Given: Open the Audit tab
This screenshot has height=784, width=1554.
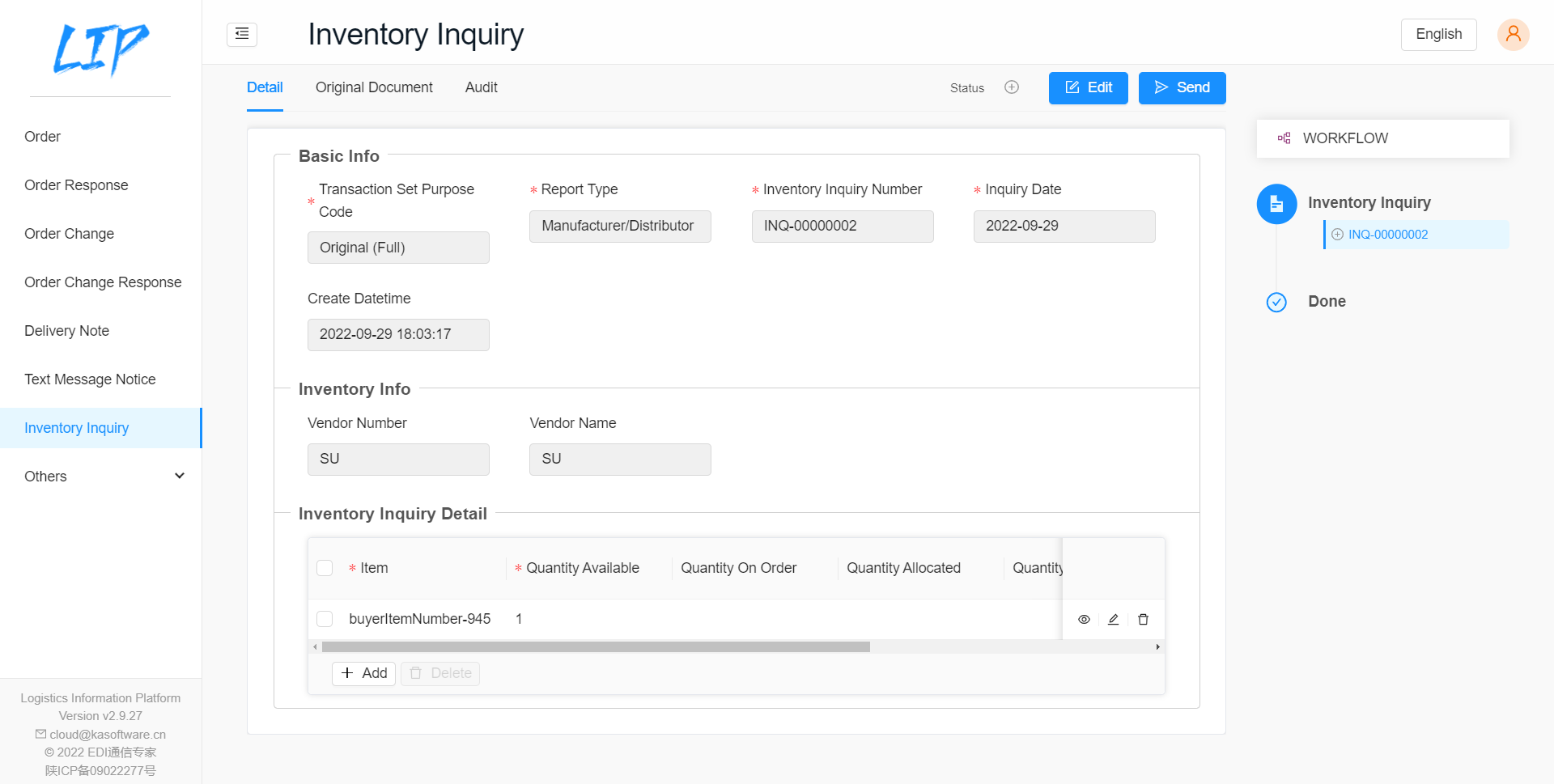Looking at the screenshot, I should click(481, 87).
